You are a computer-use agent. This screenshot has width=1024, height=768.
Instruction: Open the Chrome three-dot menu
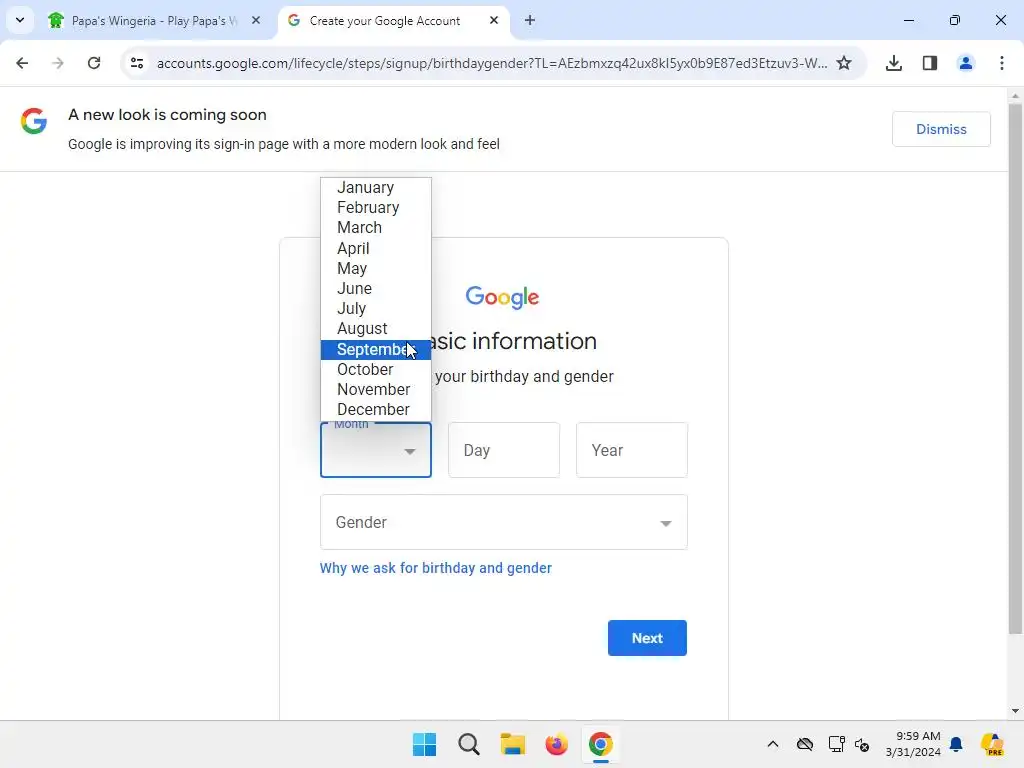coord(1002,63)
